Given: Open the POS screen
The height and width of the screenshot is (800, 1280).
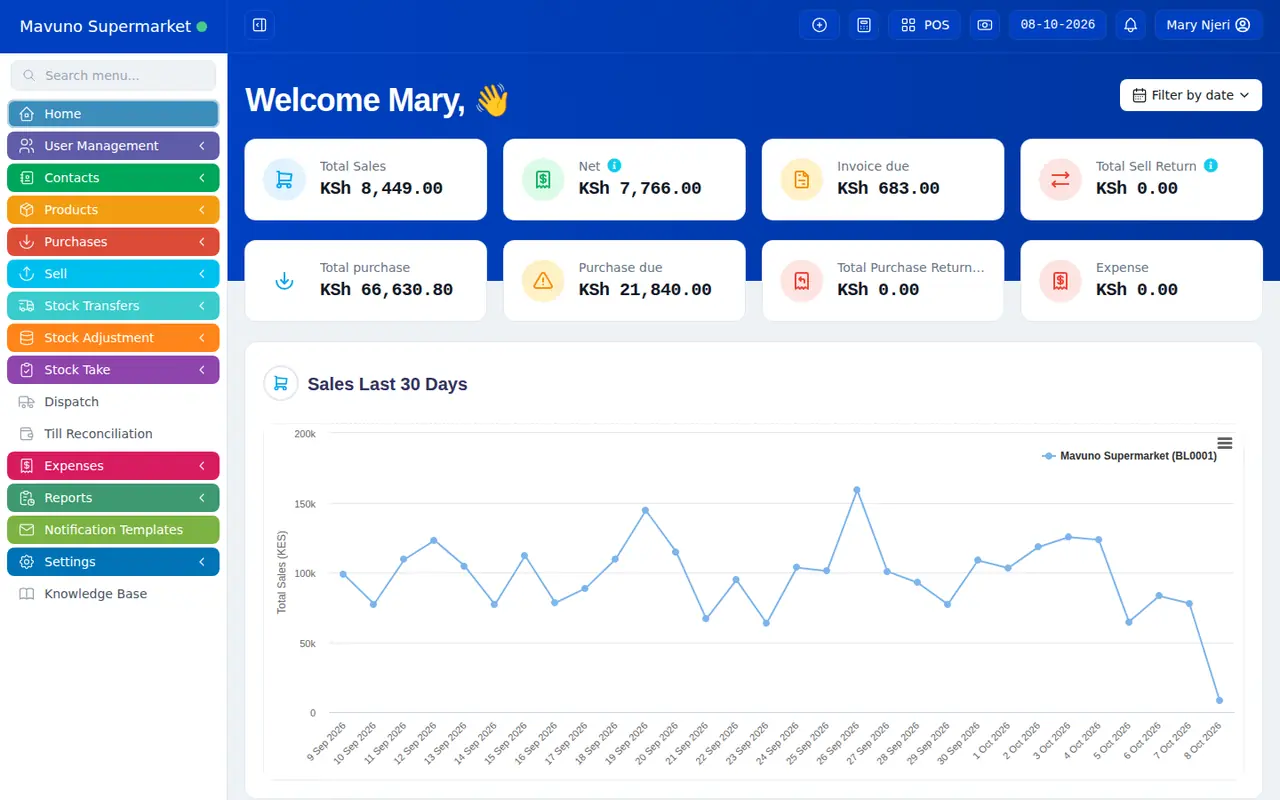Looking at the screenshot, I should point(925,25).
